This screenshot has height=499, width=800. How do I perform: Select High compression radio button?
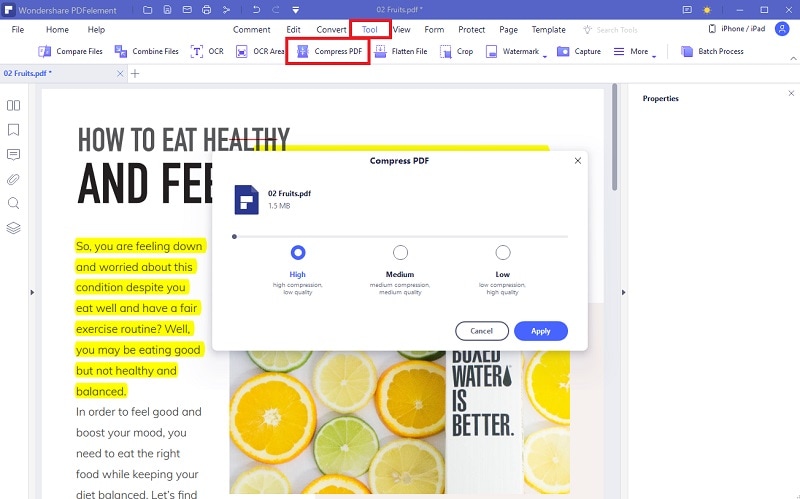pos(298,253)
